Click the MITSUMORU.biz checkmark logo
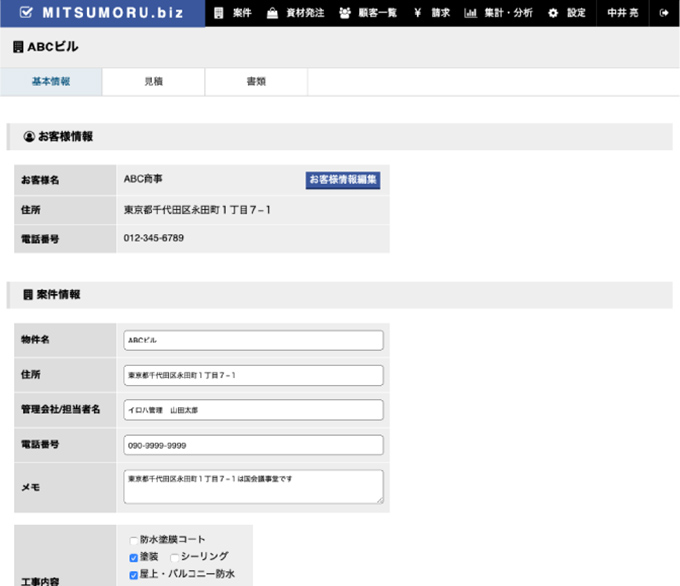680x586 pixels. (25, 13)
